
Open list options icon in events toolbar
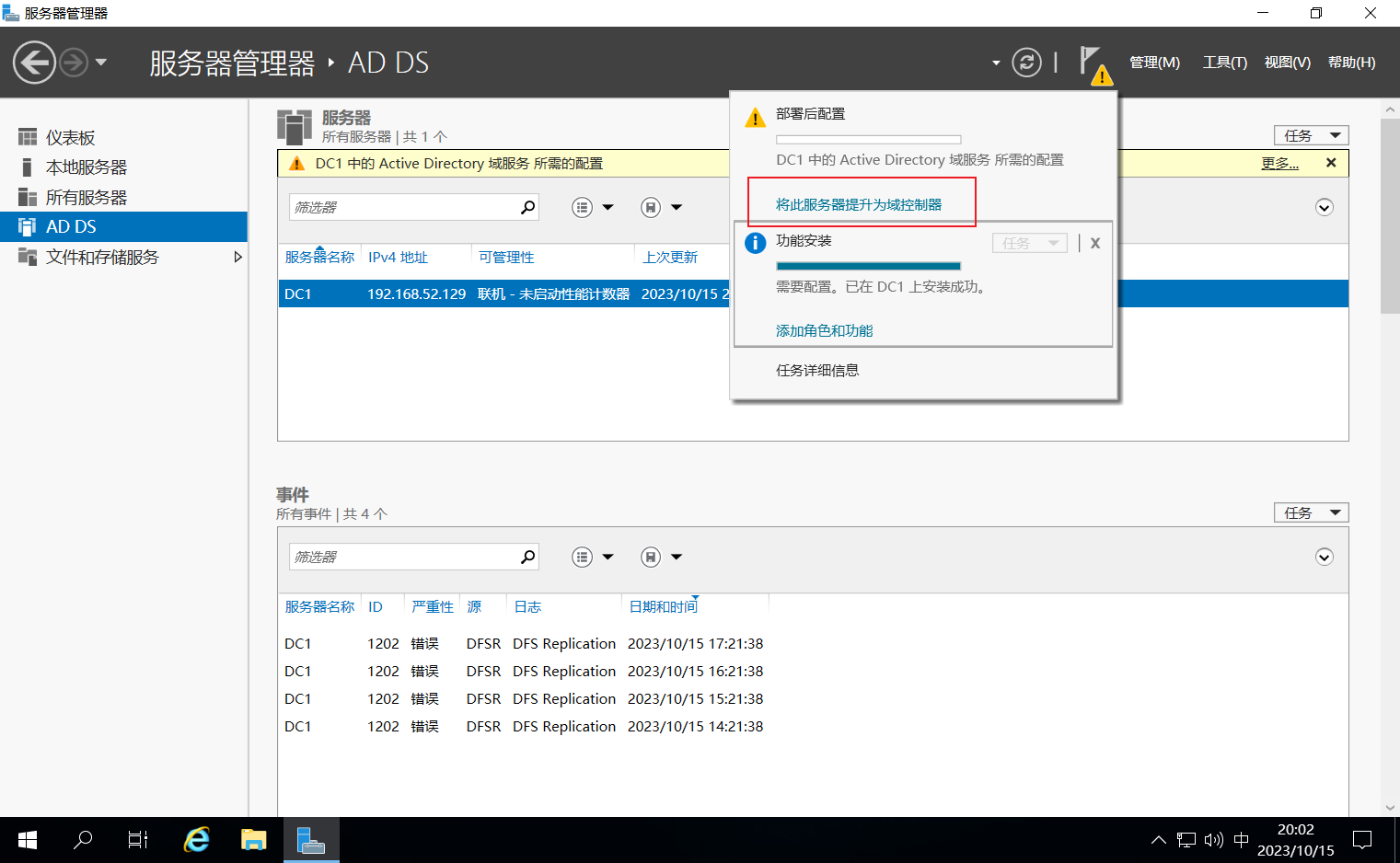click(x=582, y=557)
